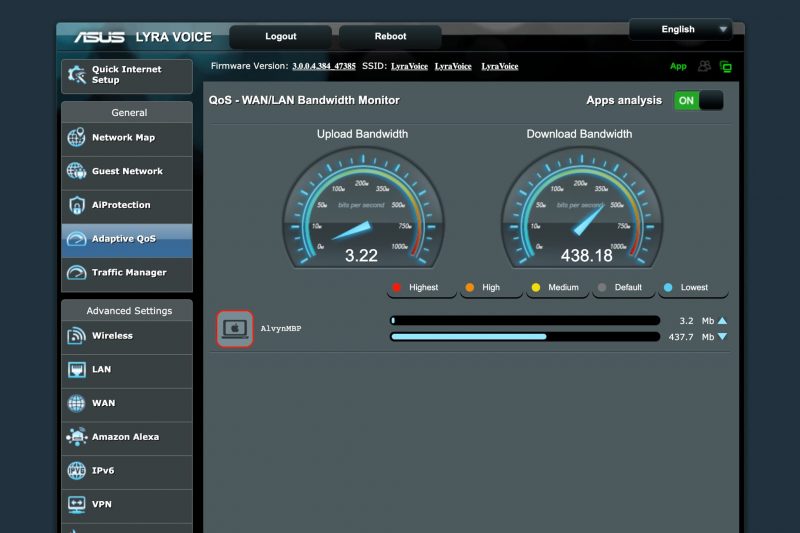Open firmware version 3.0.0.4.384_47385 link
The width and height of the screenshot is (800, 533).
point(323,66)
